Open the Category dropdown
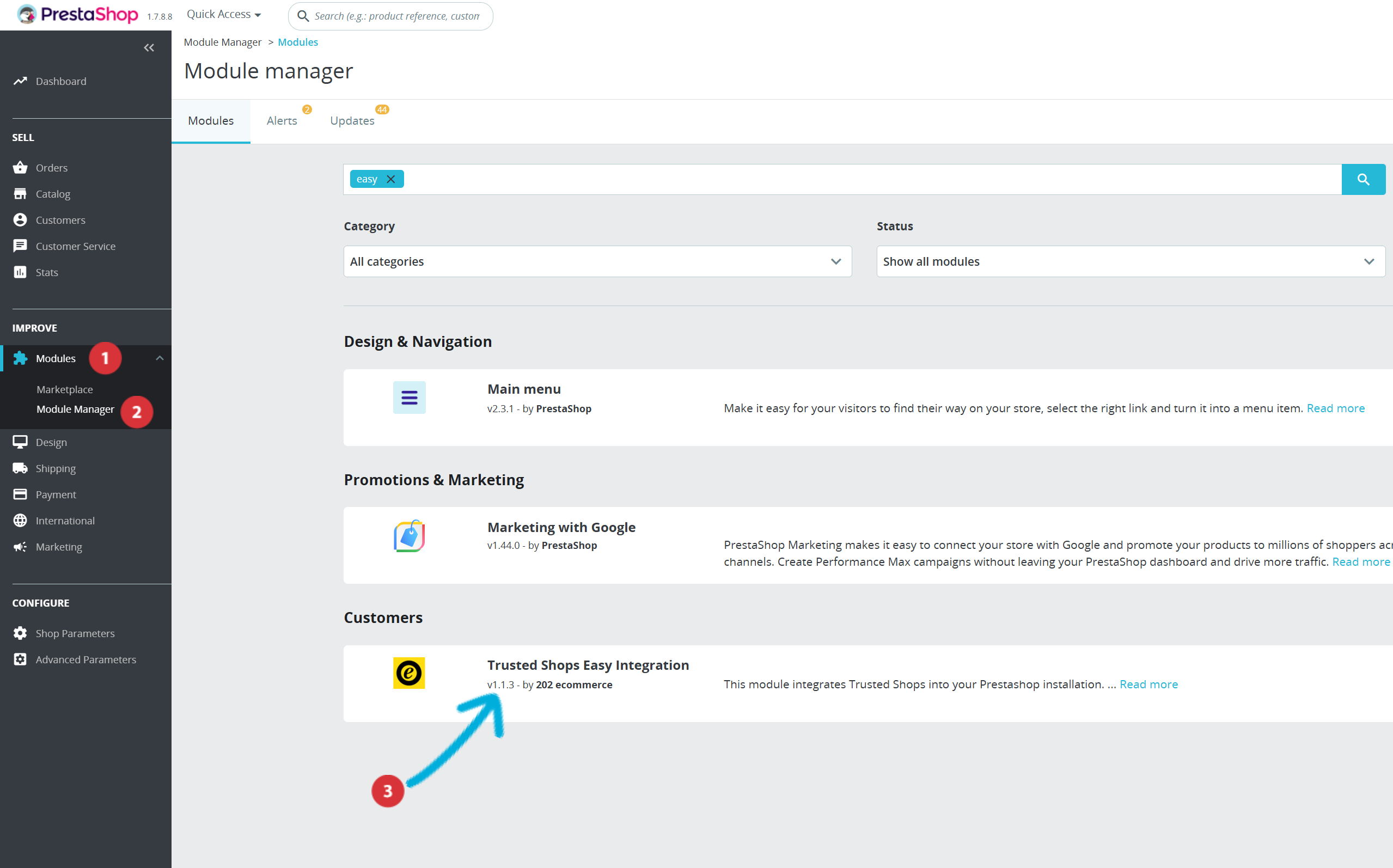This screenshot has height=868, width=1393. coord(597,262)
